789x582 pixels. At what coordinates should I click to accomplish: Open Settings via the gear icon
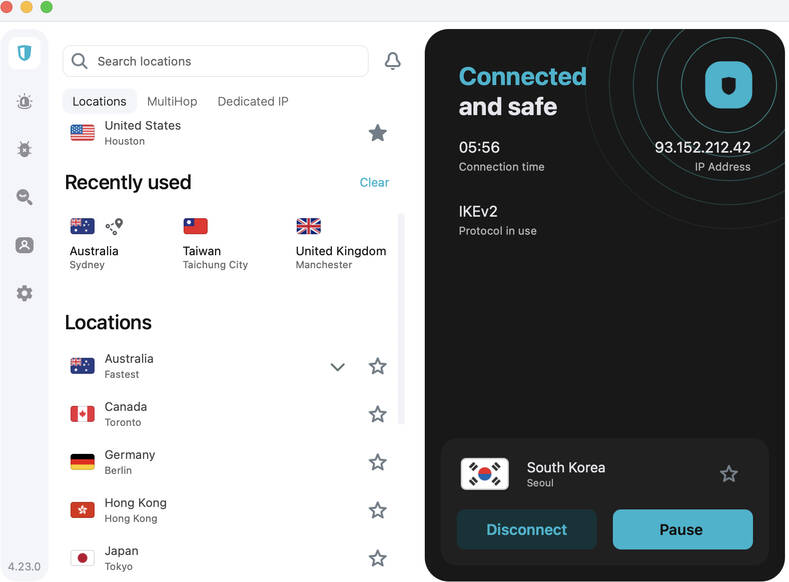click(24, 293)
